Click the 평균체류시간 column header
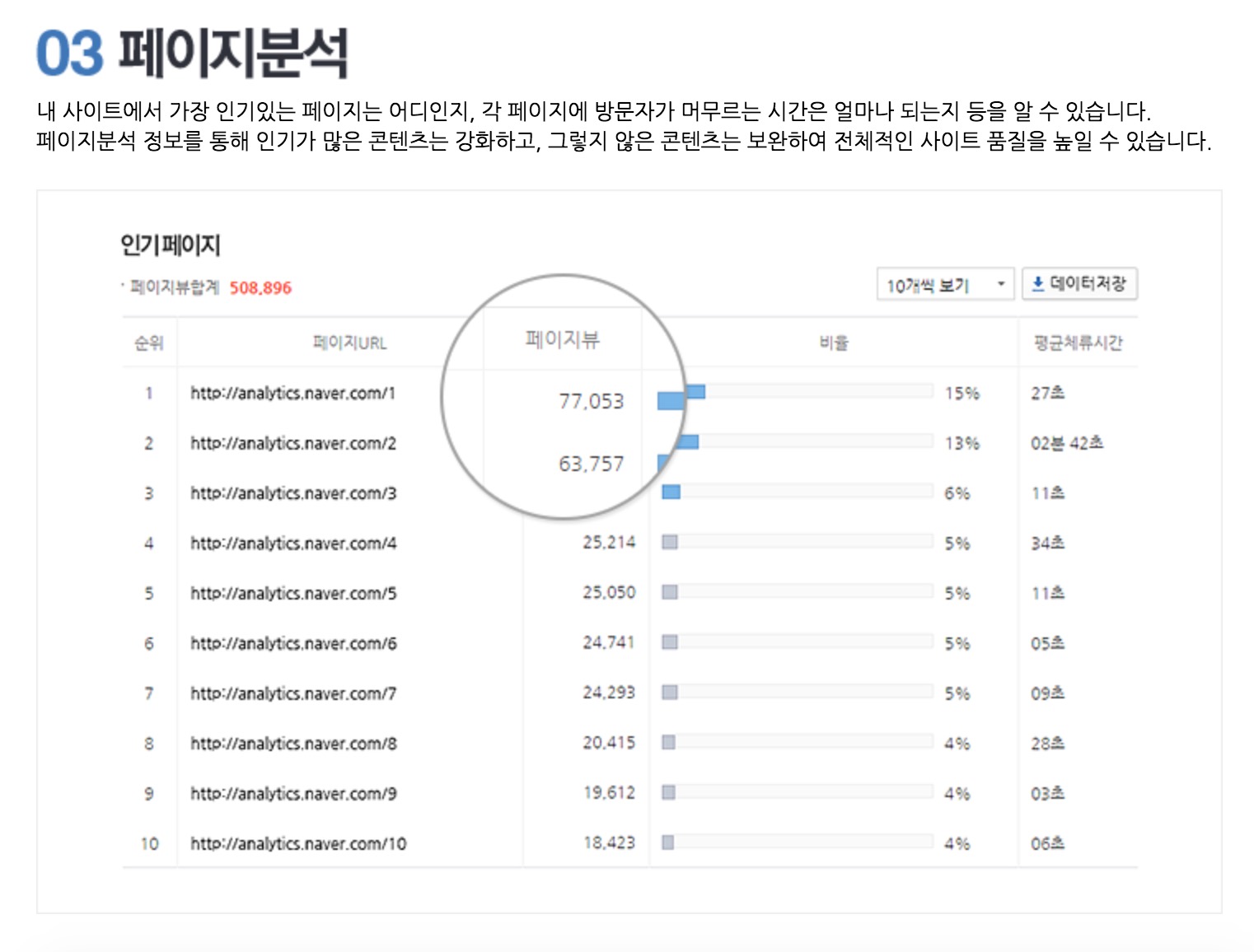This screenshot has width=1254, height=952. [x=1078, y=343]
